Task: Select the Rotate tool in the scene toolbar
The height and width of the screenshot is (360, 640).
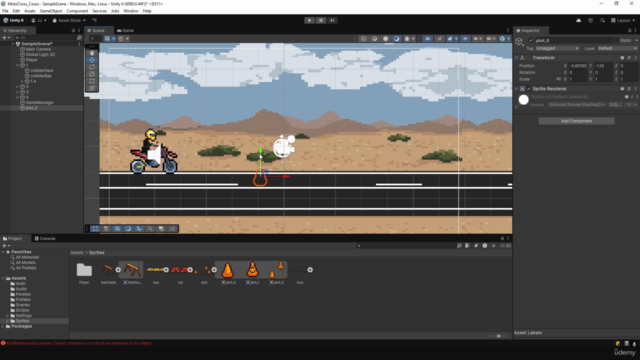Action: pos(92,67)
